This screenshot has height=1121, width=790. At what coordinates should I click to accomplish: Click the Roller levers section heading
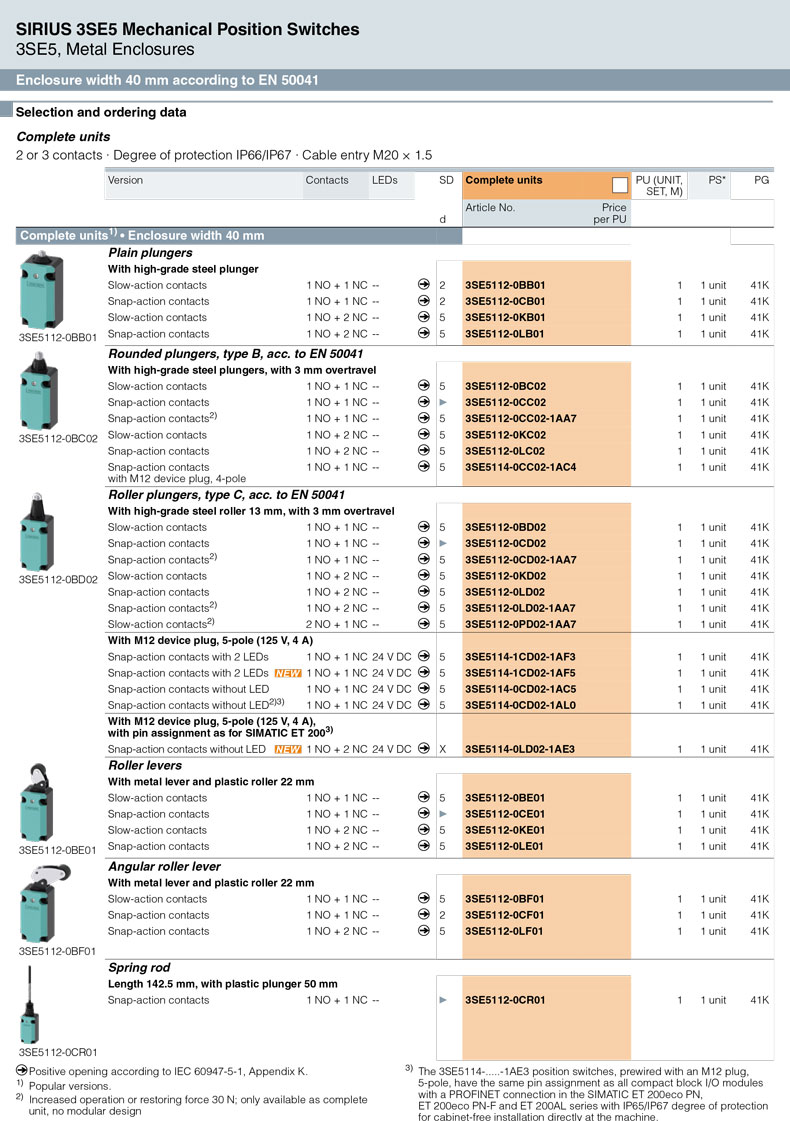145,766
